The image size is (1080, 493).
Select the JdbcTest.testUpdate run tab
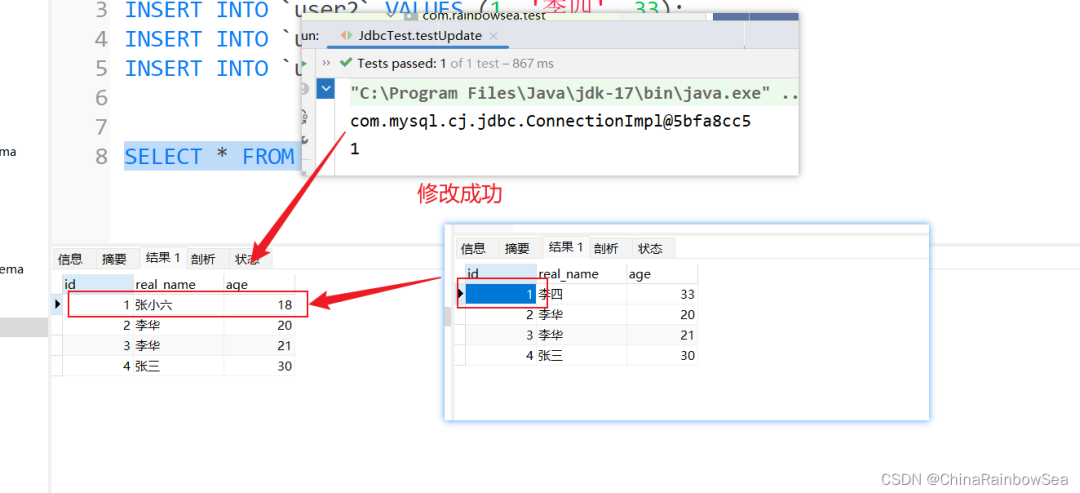[419, 36]
